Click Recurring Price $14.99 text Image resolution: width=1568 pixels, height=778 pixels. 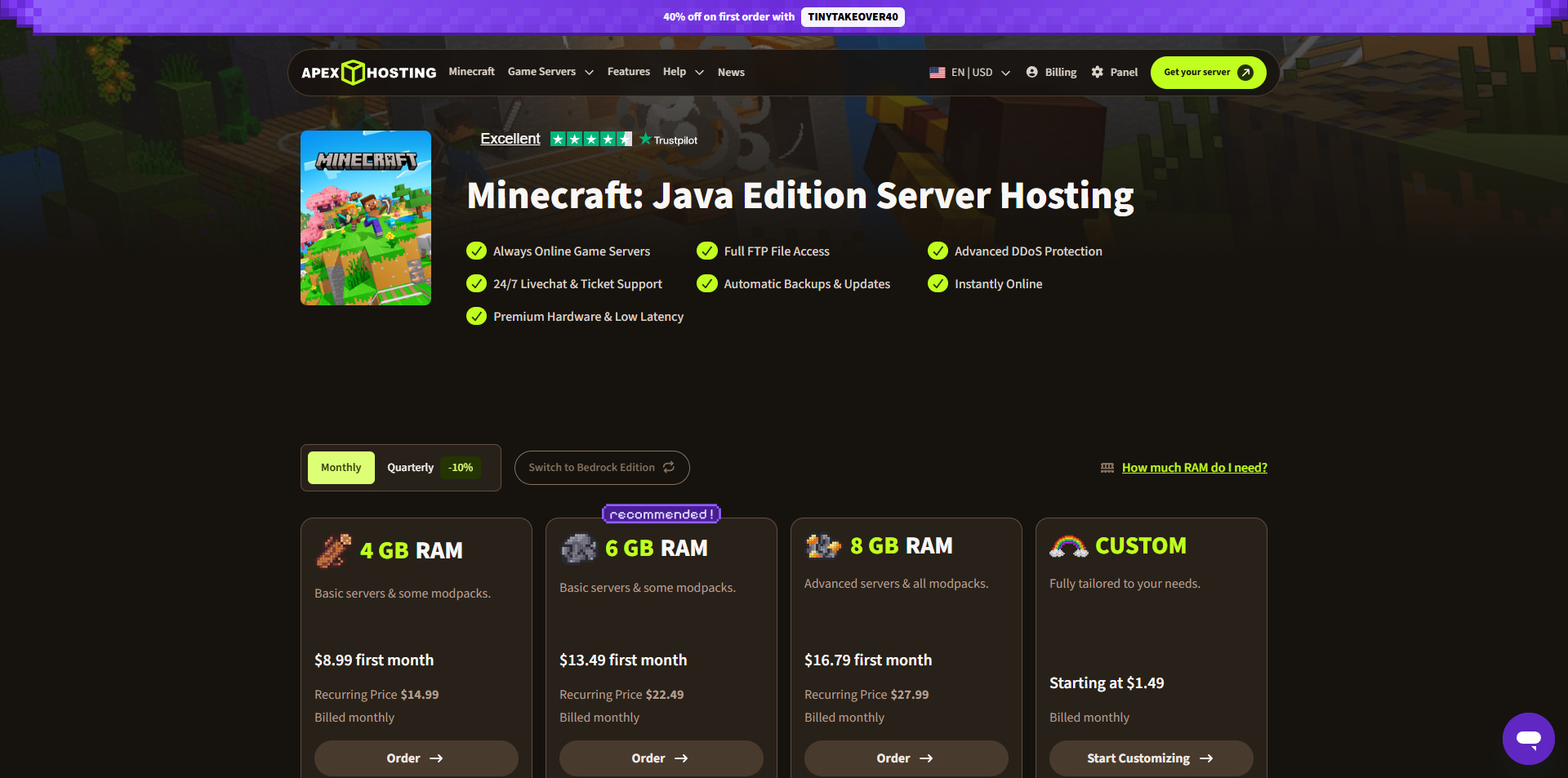pos(376,695)
